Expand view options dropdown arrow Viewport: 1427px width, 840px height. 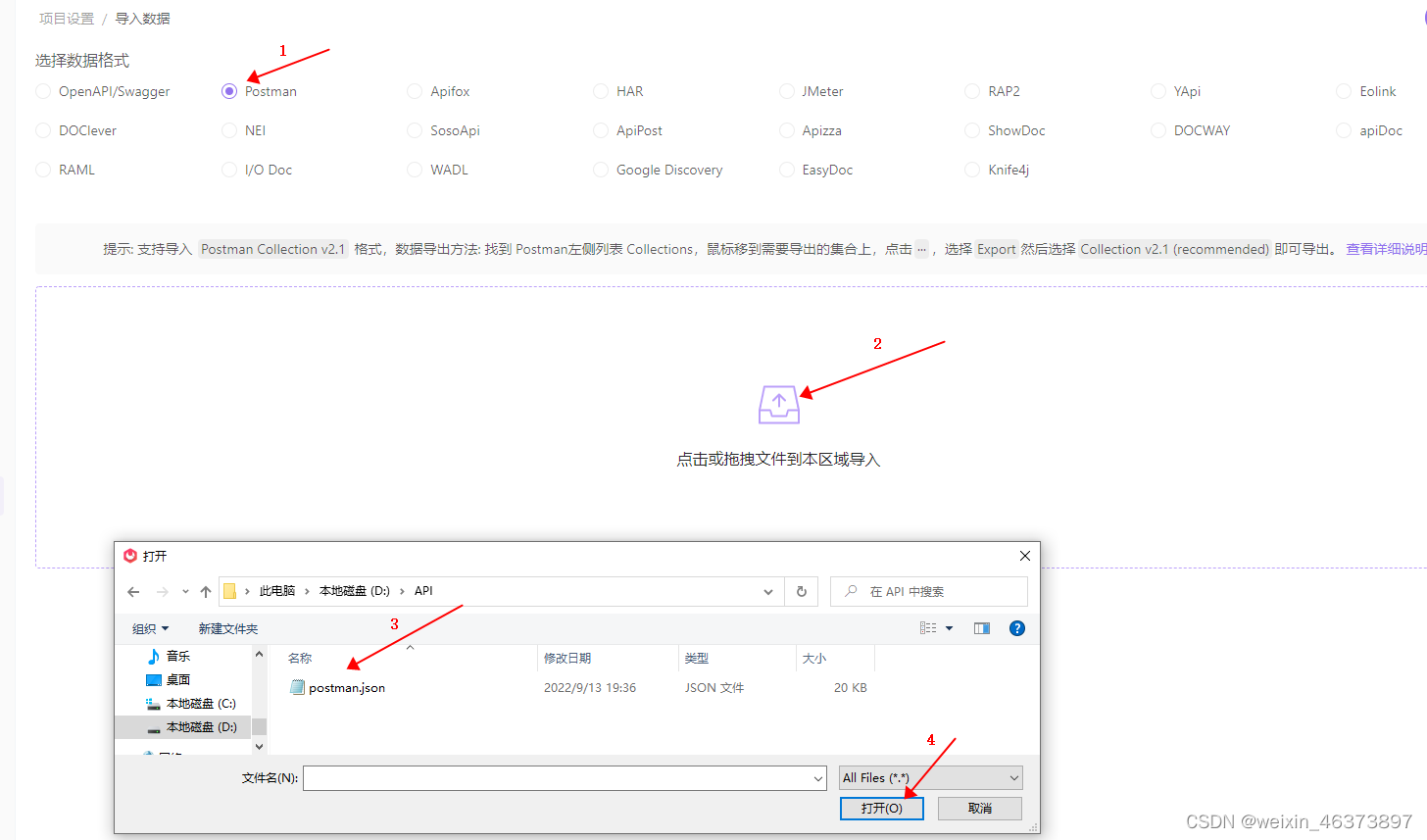[949, 628]
